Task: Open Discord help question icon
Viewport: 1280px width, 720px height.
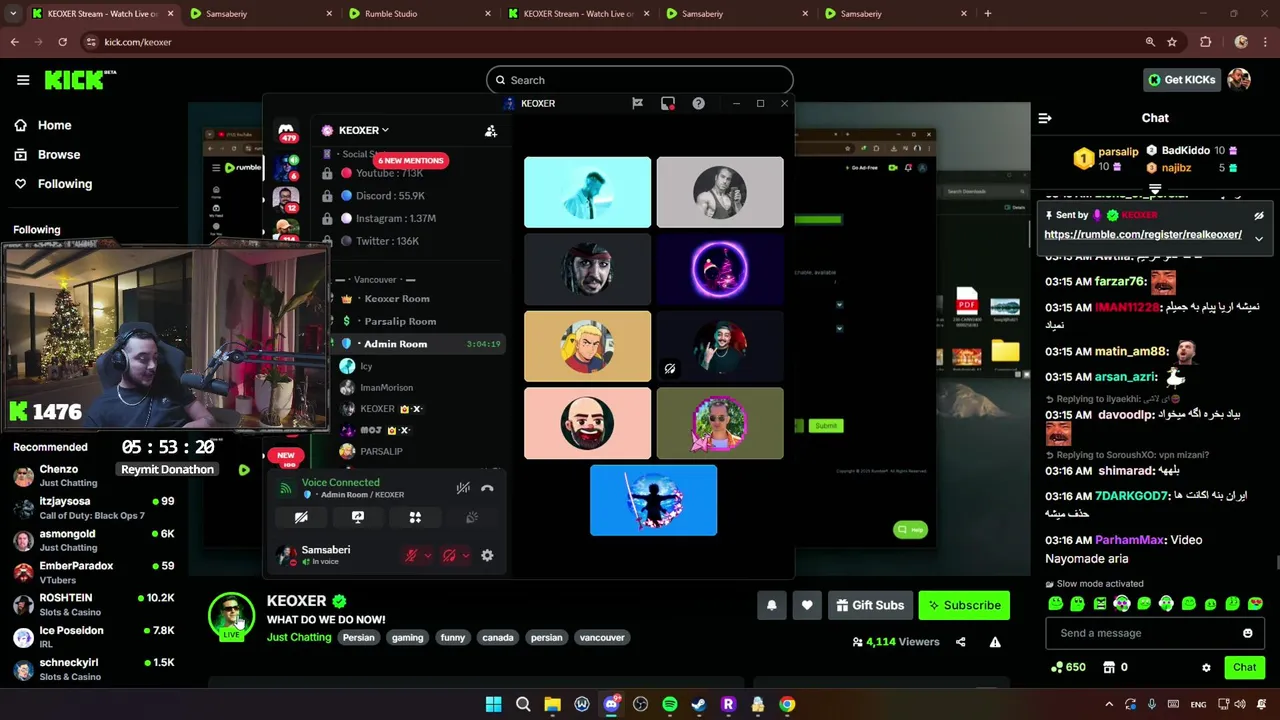Action: (x=698, y=103)
